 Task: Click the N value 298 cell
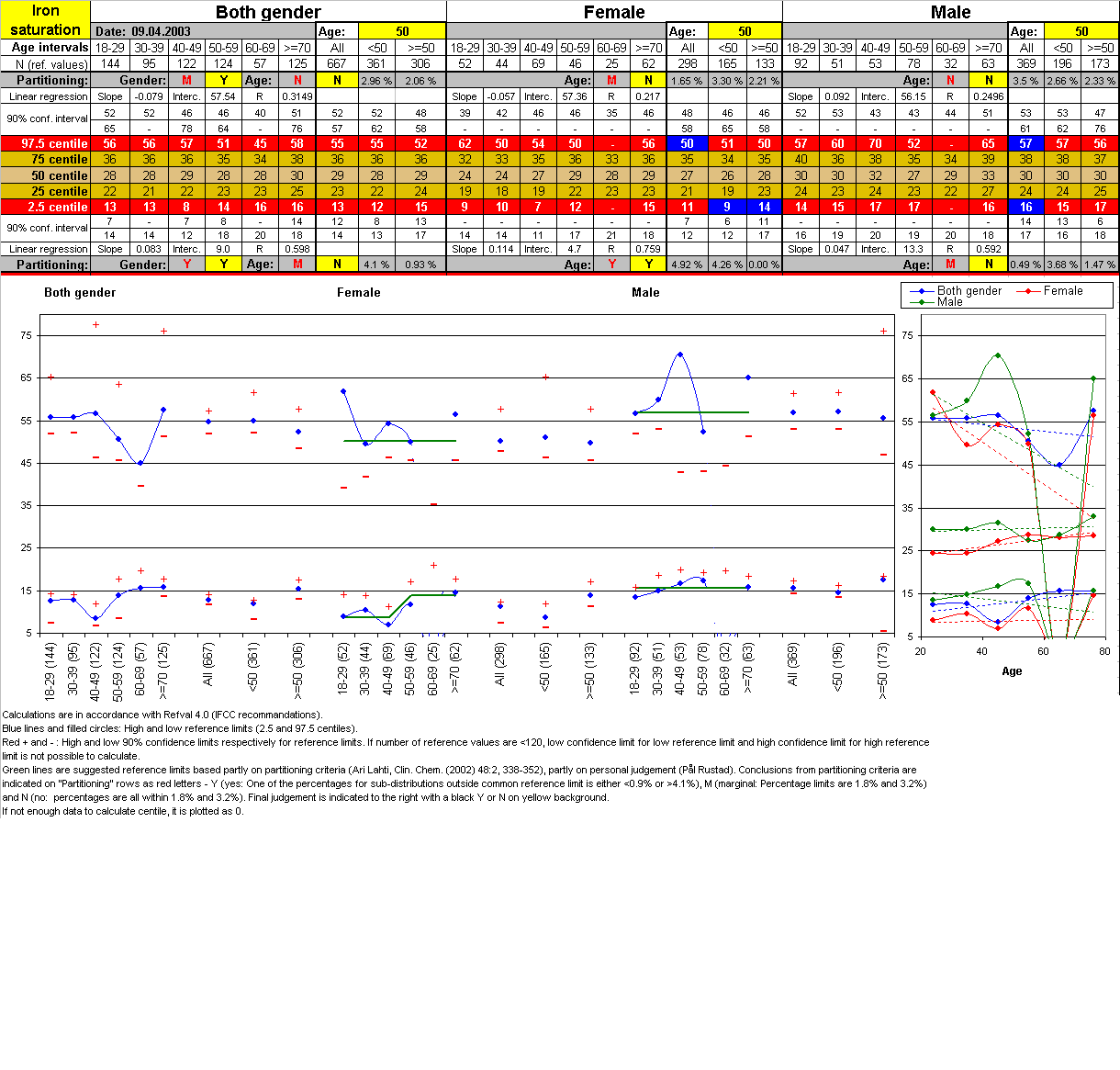pos(688,64)
